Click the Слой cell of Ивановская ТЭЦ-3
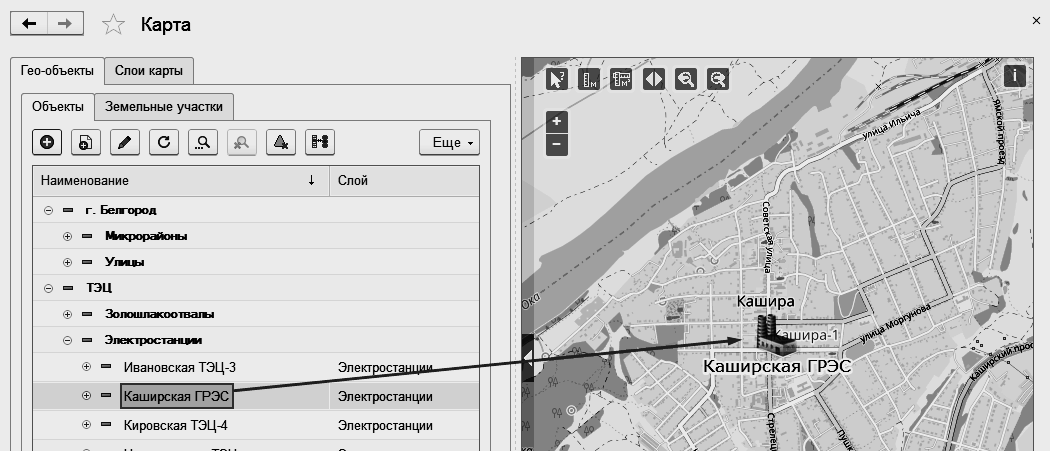The height and width of the screenshot is (451, 1050). [x=404, y=367]
